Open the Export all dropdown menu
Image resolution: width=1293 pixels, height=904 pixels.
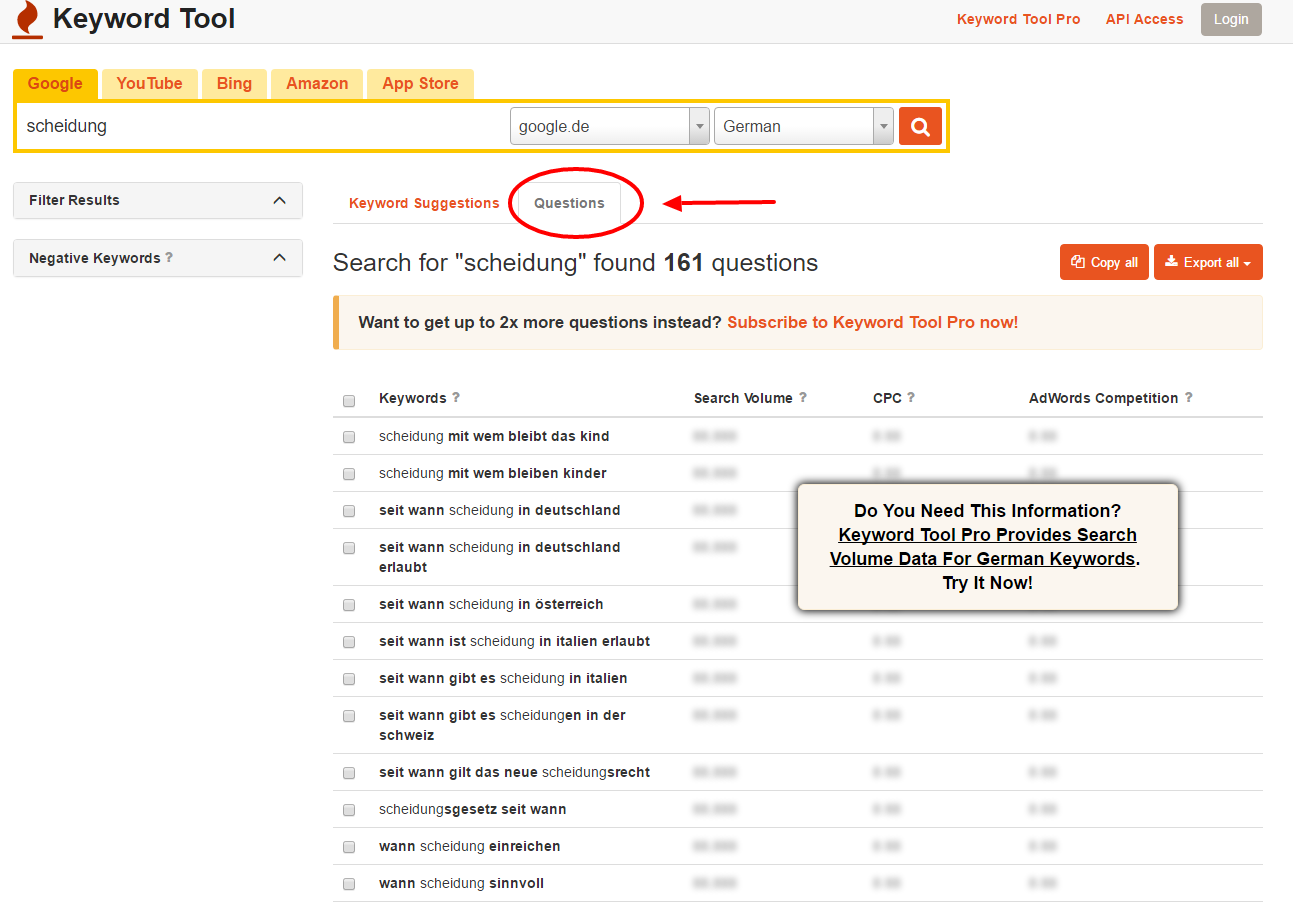point(1208,262)
